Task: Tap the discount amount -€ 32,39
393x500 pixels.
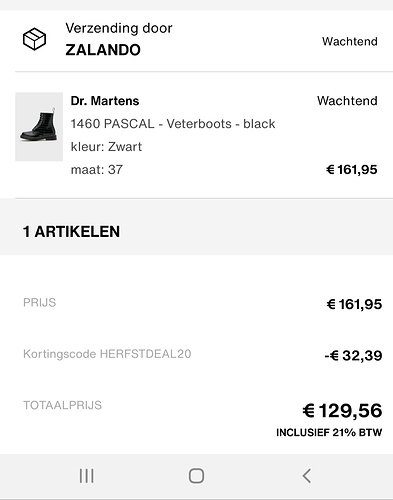Action: pyautogui.click(x=353, y=356)
